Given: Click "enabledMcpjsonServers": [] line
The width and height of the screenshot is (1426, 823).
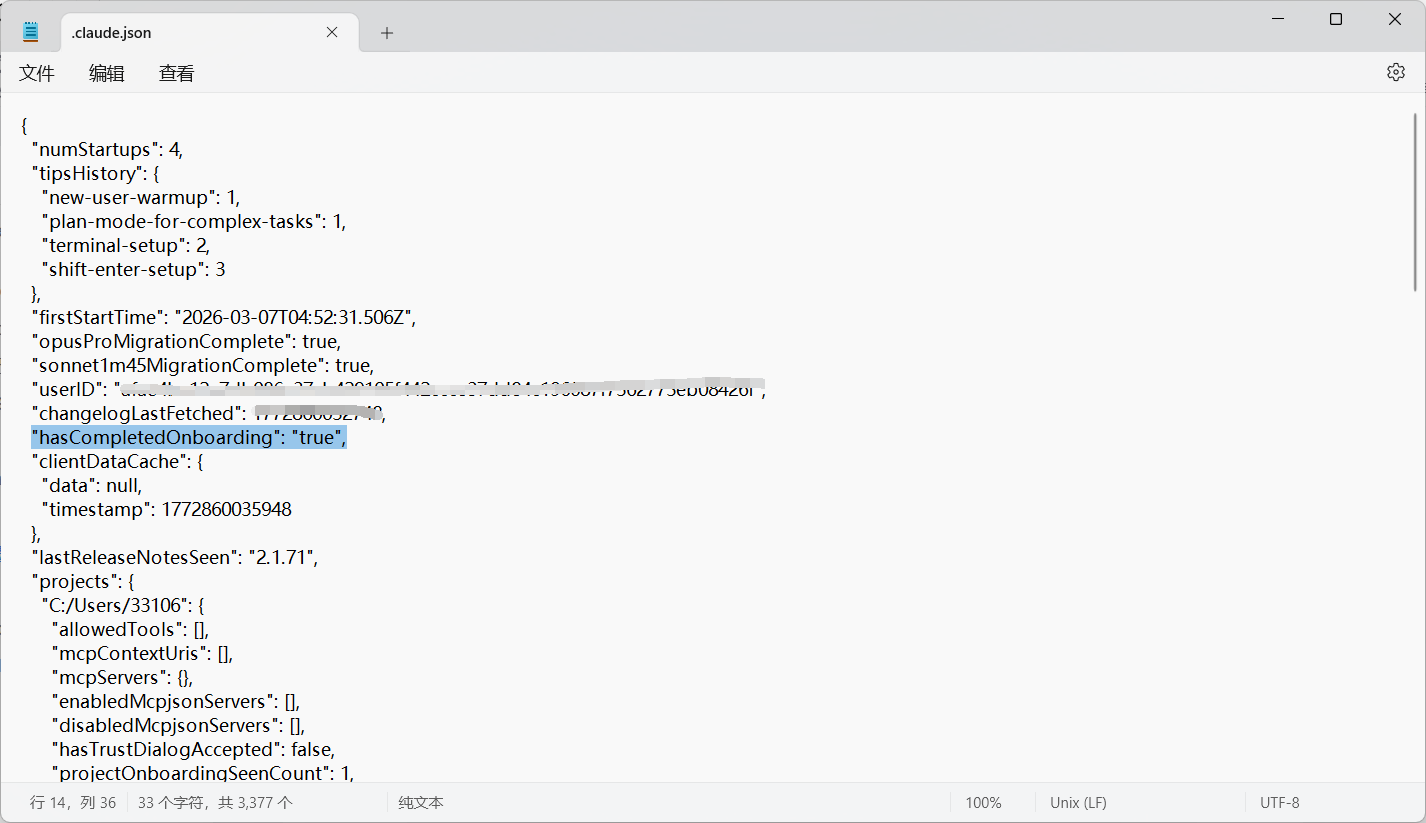Looking at the screenshot, I should click(x=176, y=701).
